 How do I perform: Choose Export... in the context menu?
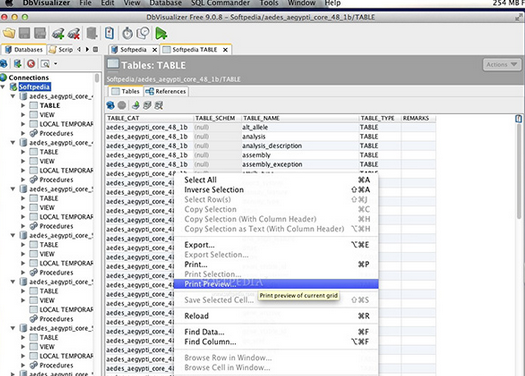click(276, 245)
